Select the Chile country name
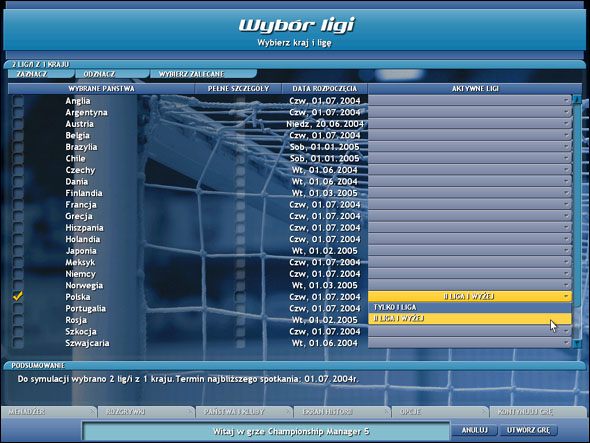 click(75, 158)
